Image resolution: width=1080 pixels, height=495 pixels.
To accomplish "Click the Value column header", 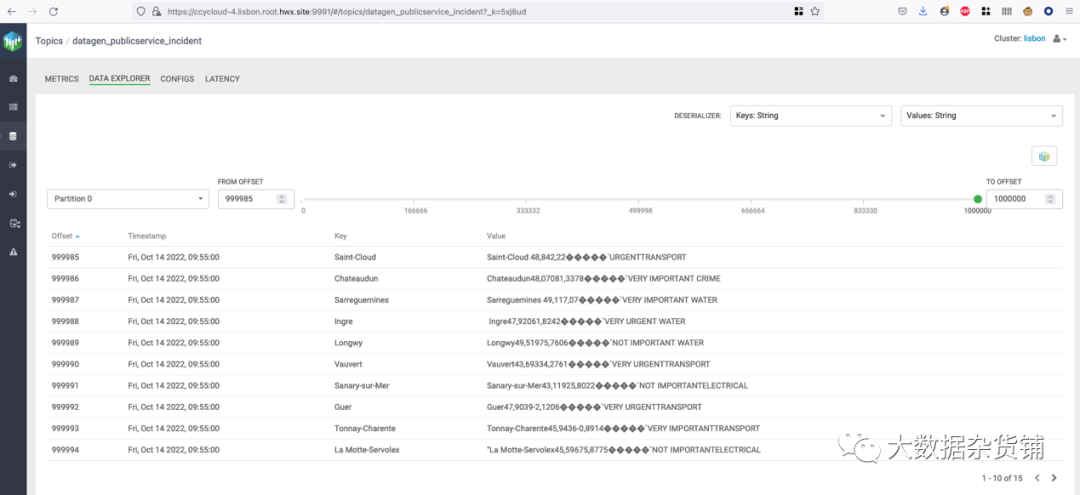I will pos(496,235).
